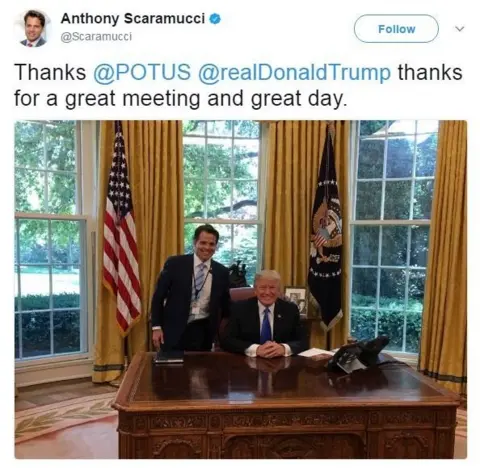480x468 pixels.
Task: Open the @POTUS mention link
Action: tap(142, 72)
